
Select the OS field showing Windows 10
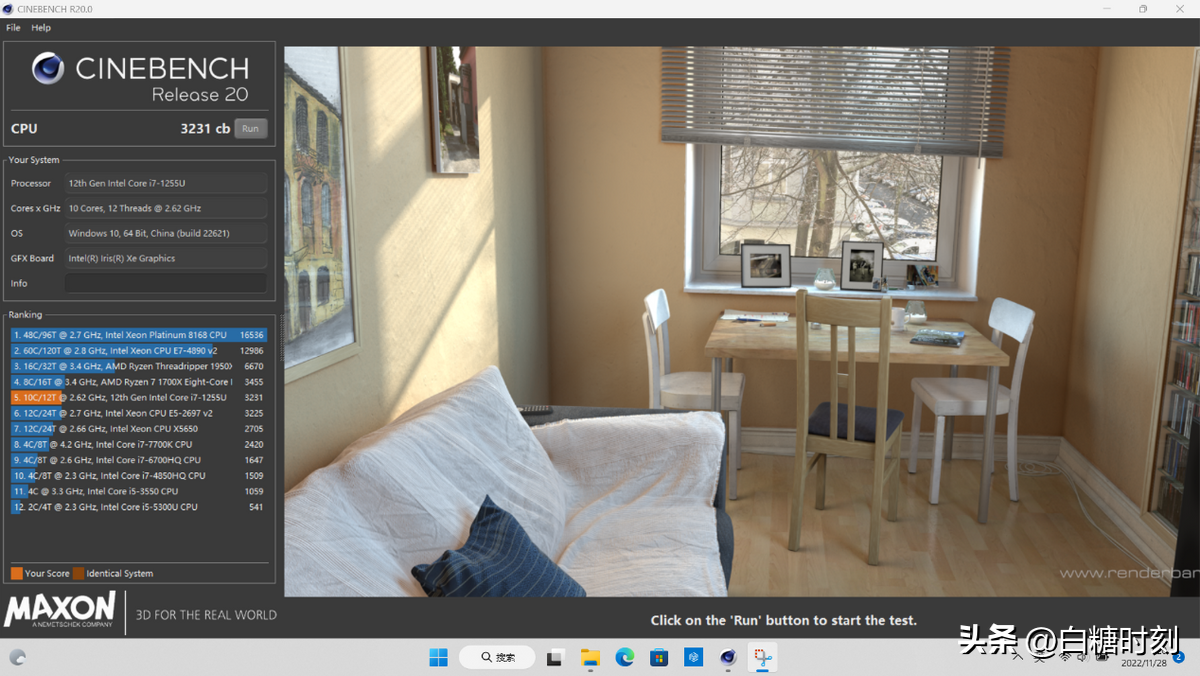pos(166,233)
